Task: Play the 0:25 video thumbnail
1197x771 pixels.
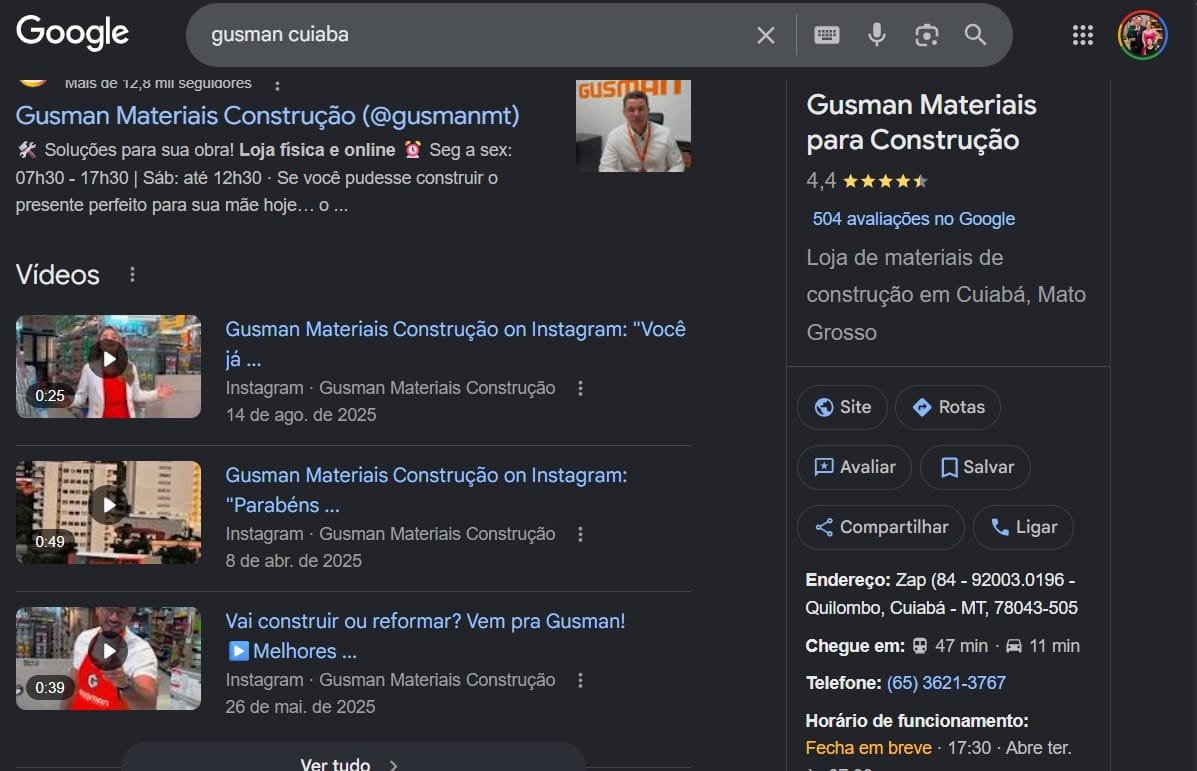Action: pyautogui.click(x=108, y=366)
